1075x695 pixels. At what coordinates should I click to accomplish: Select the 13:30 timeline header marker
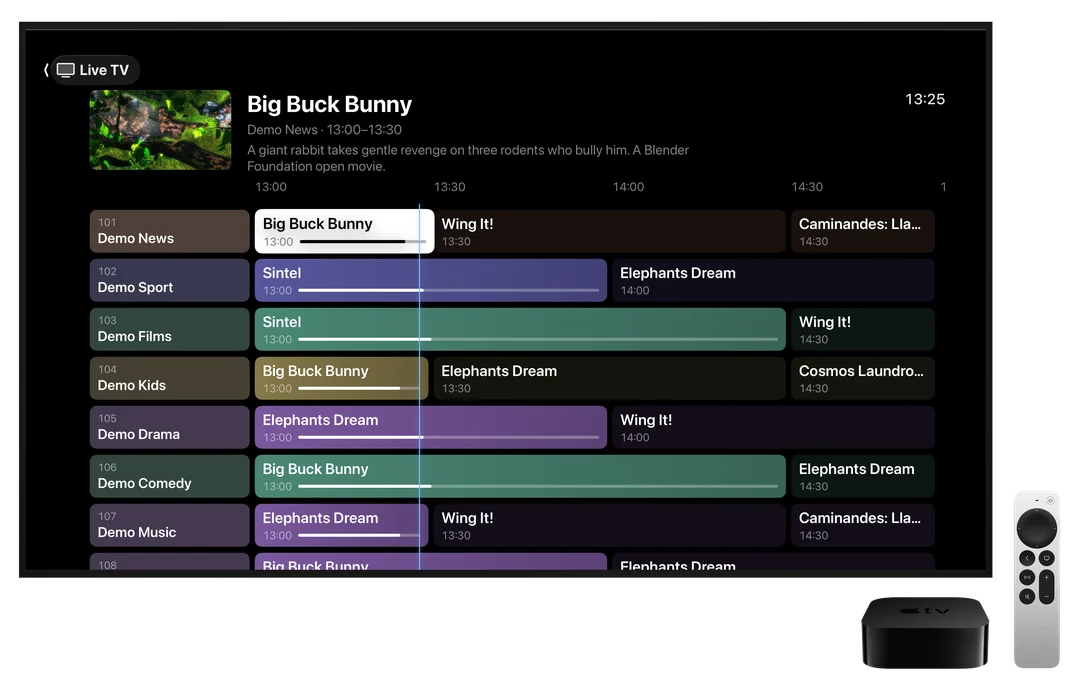tap(450, 186)
